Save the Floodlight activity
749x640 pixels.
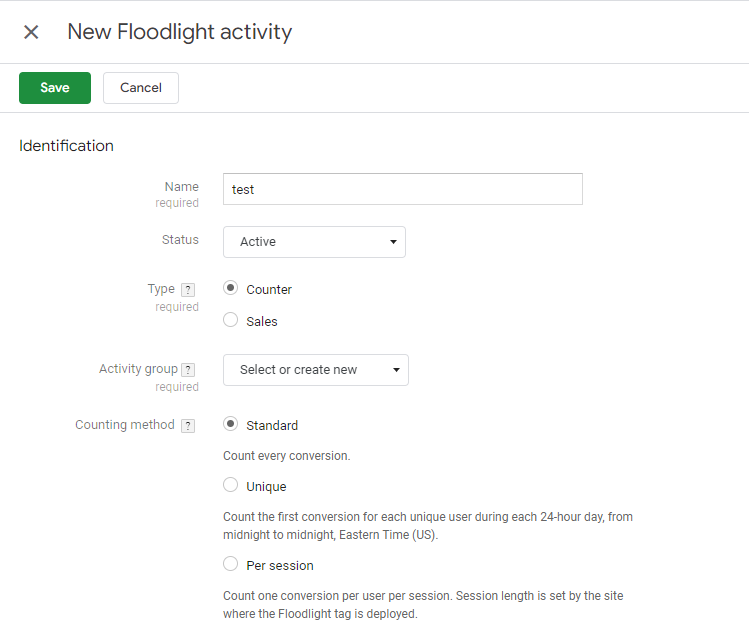(55, 88)
